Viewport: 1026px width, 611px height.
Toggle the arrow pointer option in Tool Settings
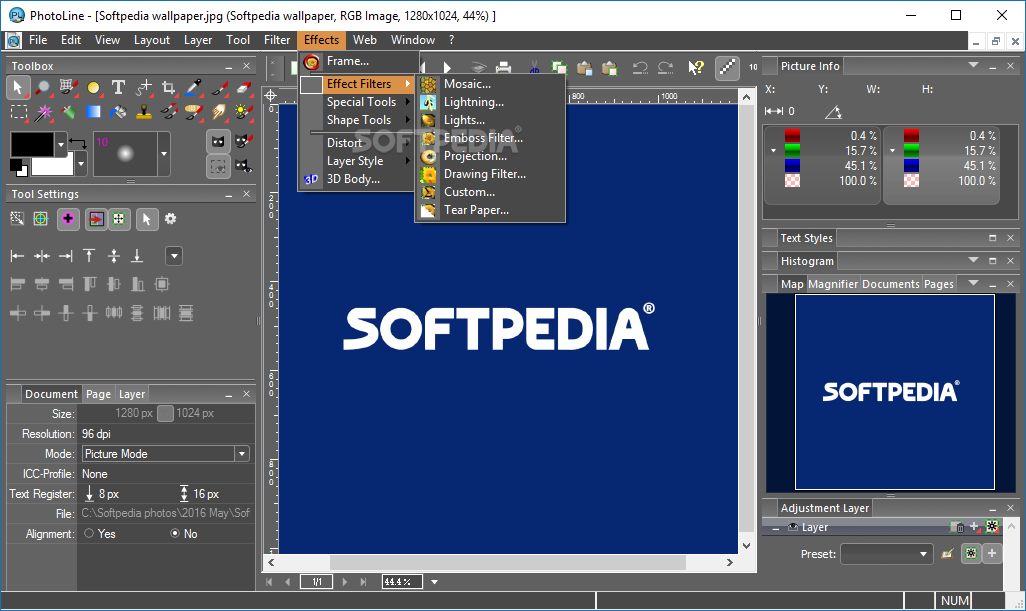click(x=147, y=219)
